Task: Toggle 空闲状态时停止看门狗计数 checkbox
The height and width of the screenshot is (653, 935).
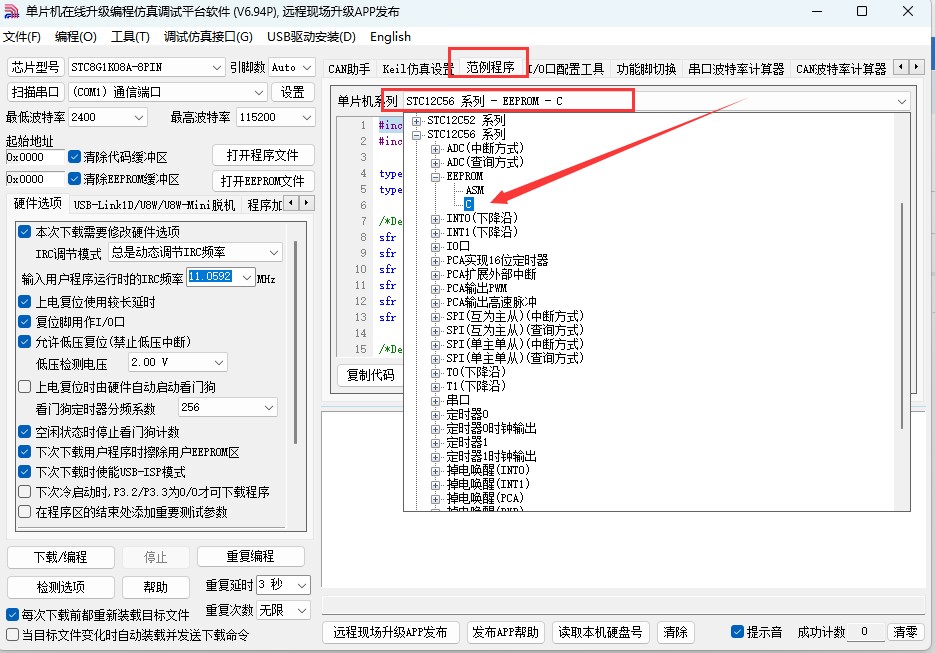Action: (x=24, y=432)
